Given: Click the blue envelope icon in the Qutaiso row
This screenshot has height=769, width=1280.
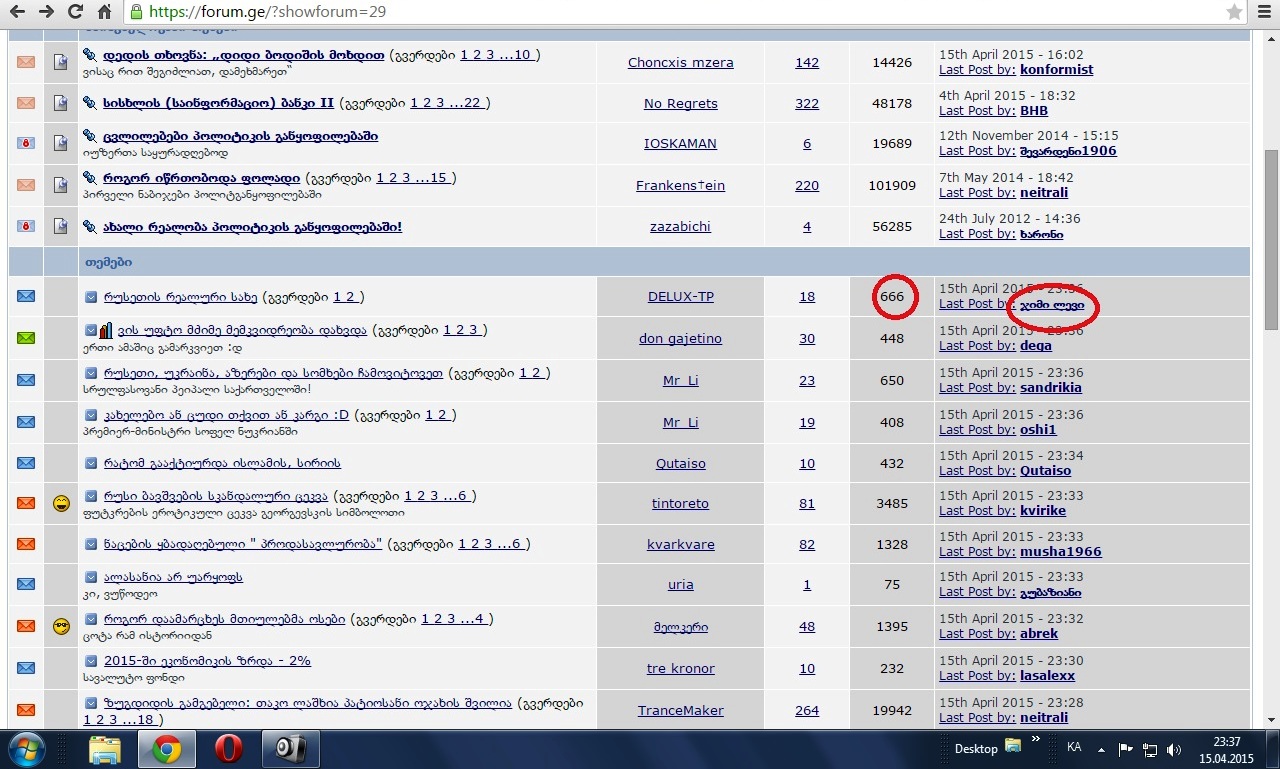Looking at the screenshot, I should tap(26, 463).
